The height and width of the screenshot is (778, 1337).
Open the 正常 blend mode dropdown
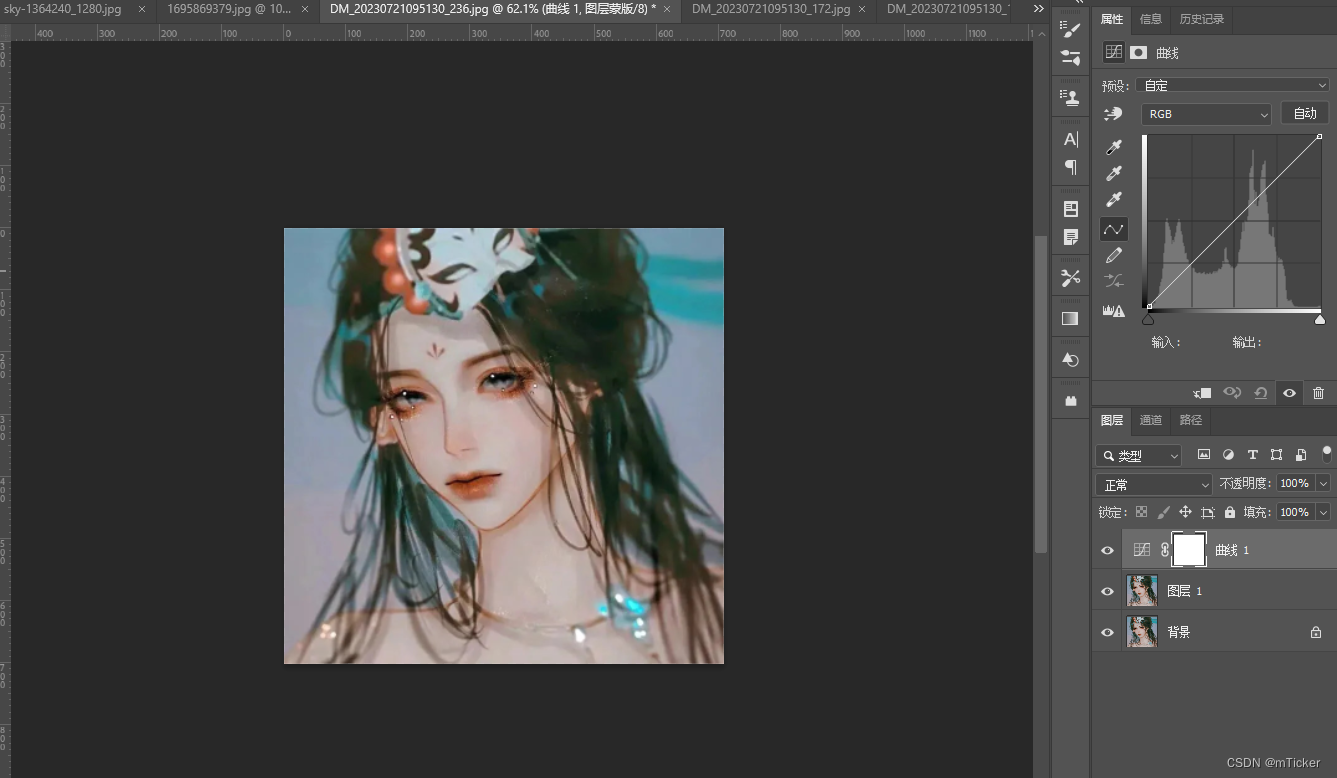pos(1154,484)
